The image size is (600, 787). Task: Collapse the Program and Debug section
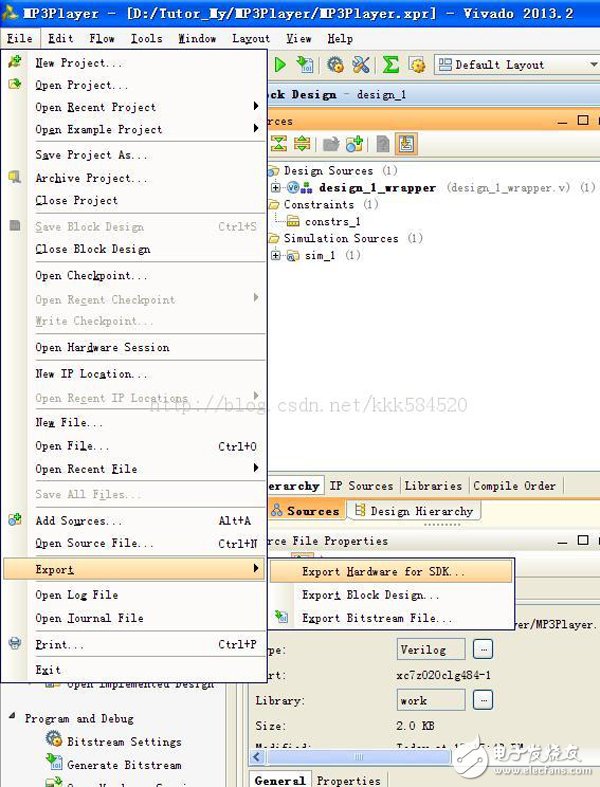point(13,718)
